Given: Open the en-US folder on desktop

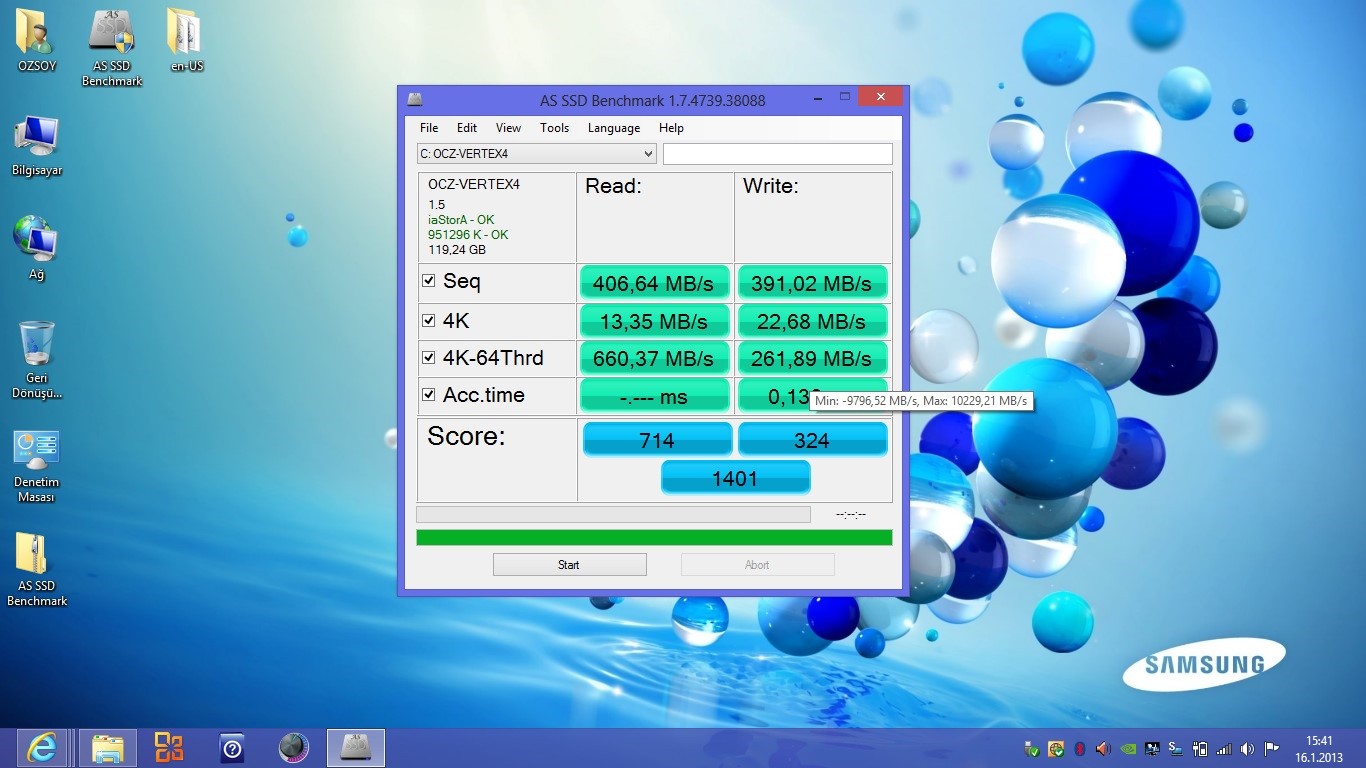Looking at the screenshot, I should click(186, 40).
